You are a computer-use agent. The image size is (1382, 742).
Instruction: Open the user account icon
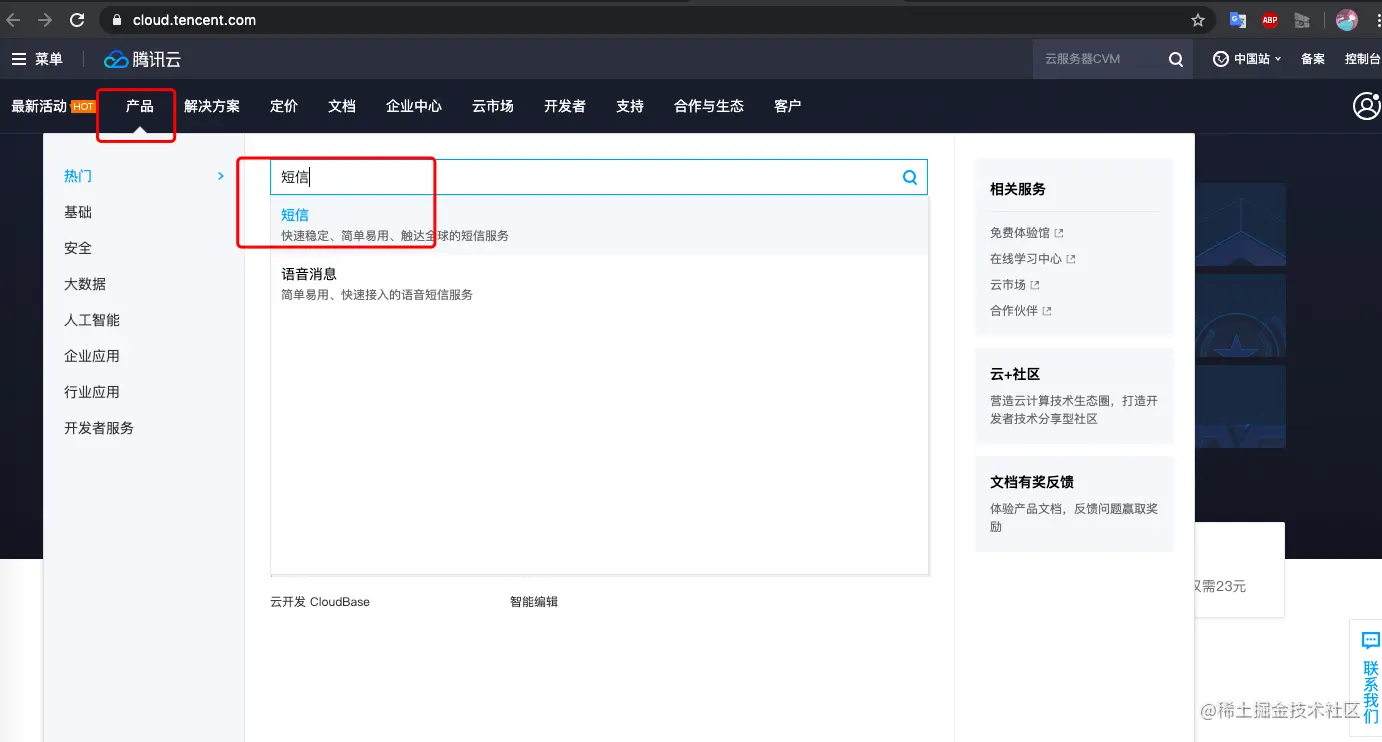[1366, 106]
